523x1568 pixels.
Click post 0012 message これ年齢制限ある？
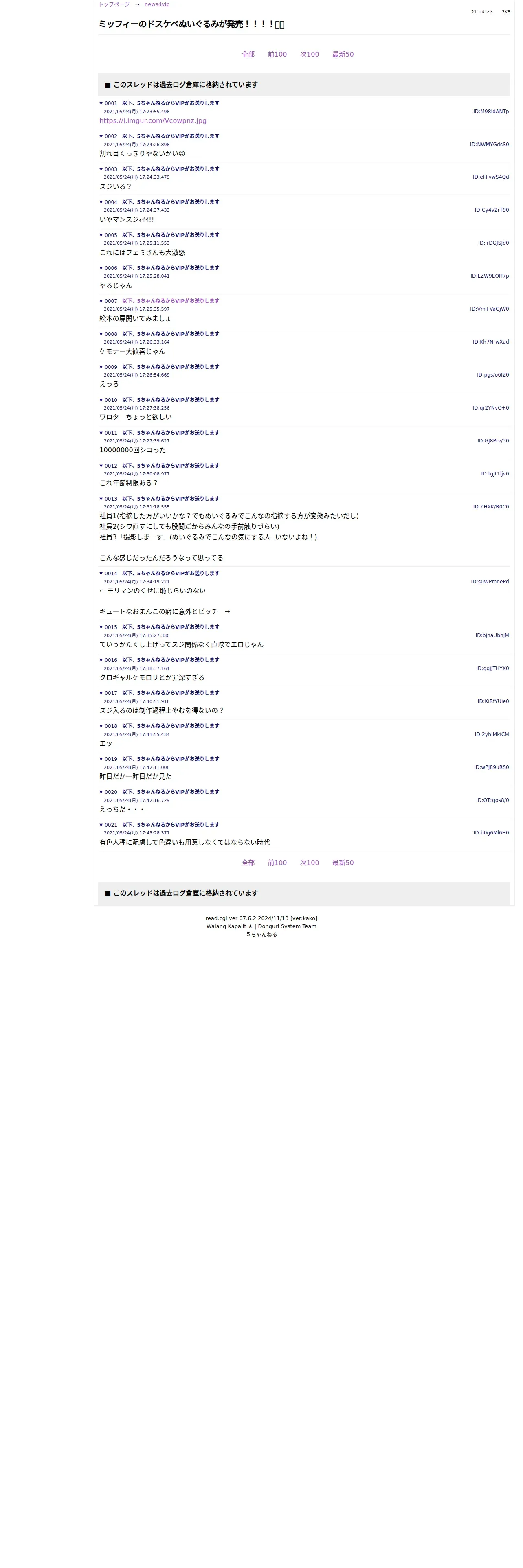tap(128, 483)
